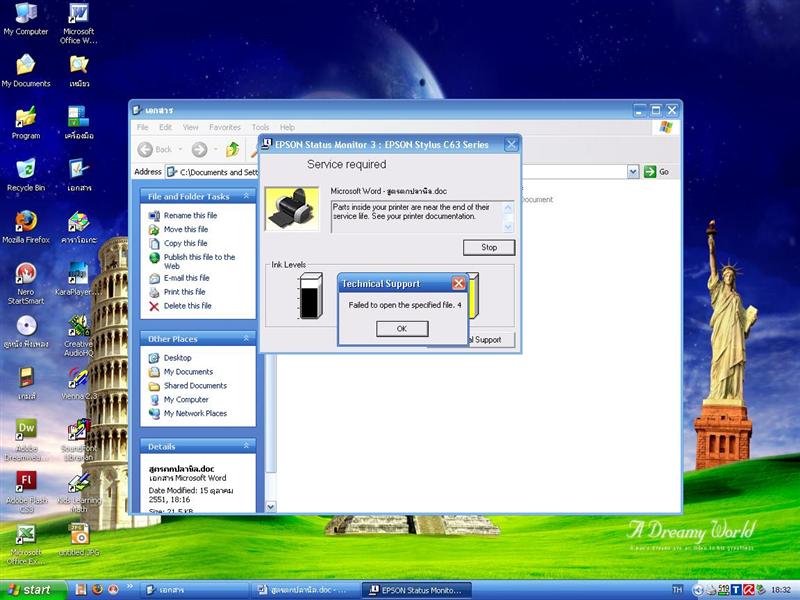Click the Firefox quick launch icon in taskbar

coord(97,590)
